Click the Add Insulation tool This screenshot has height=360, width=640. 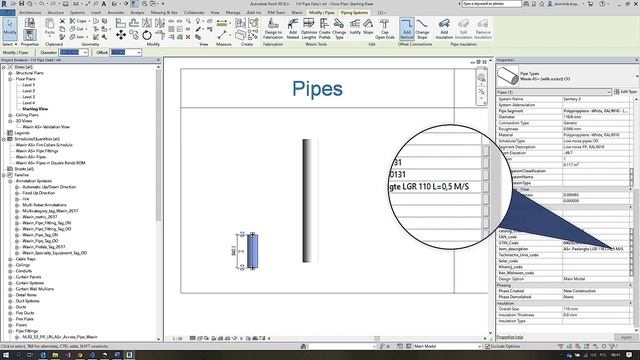[x=444, y=29]
